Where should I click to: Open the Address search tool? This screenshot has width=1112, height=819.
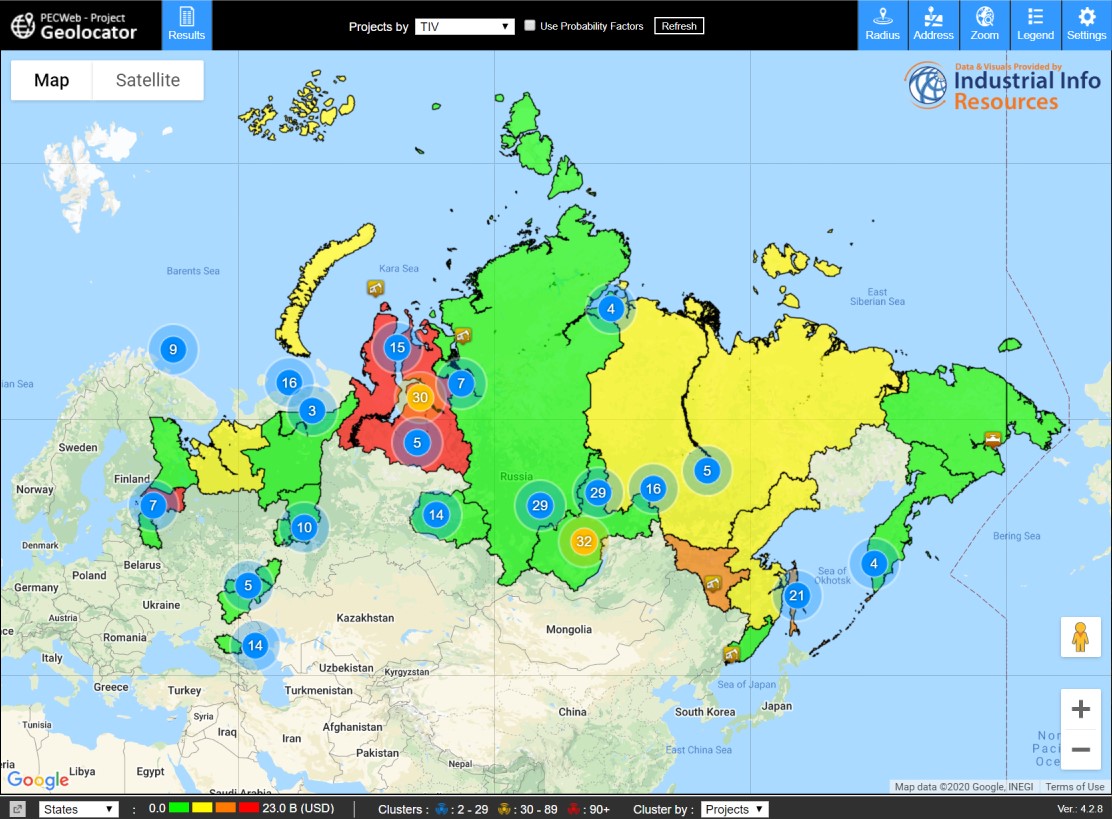tap(933, 25)
